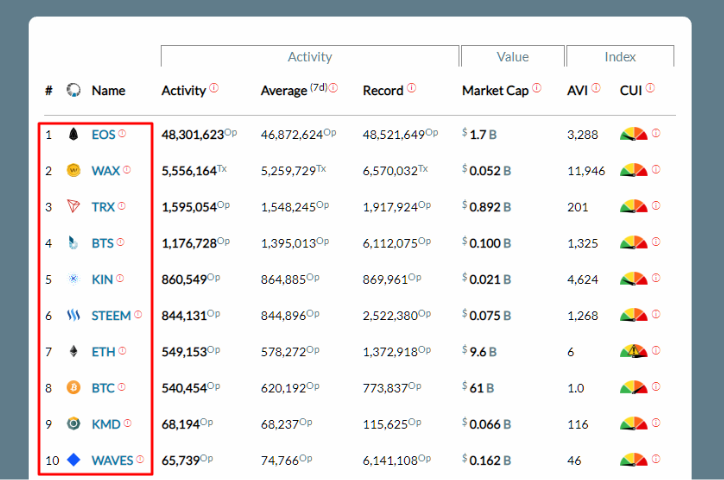Screen dimensions: 724x480
Task: Click WAVES record value 6,141,108
Action: tap(390, 461)
